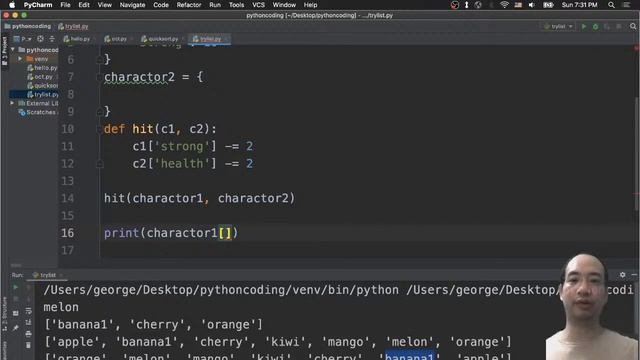
Task: Click the run-with-coverage icon in the toolbar
Action: point(607,27)
